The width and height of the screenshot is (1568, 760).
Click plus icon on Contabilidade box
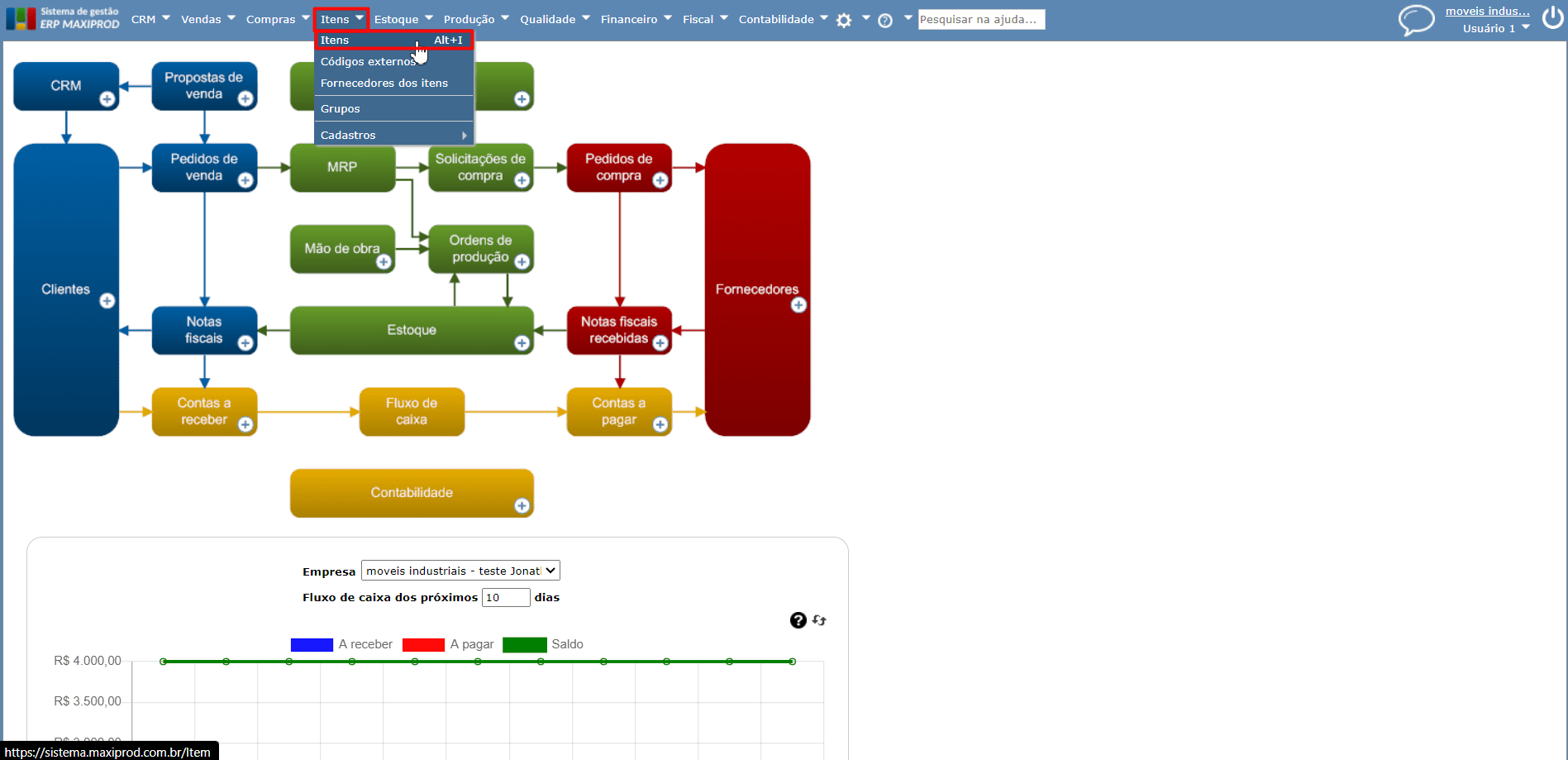tap(522, 506)
